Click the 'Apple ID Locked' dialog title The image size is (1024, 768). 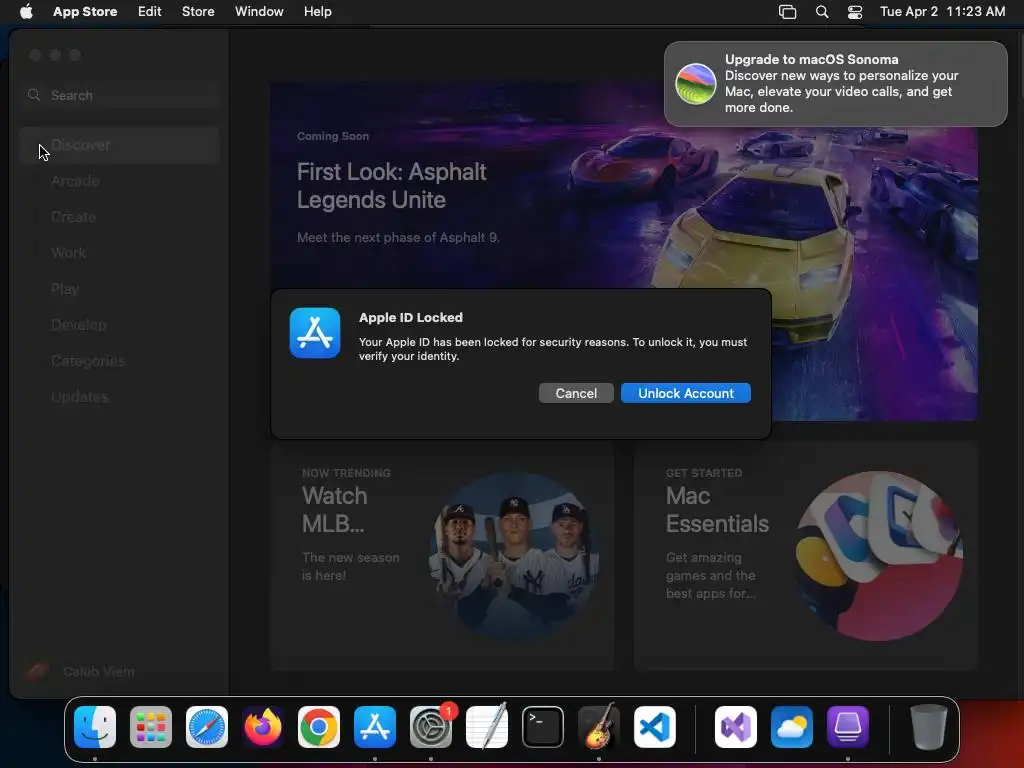click(x=411, y=317)
